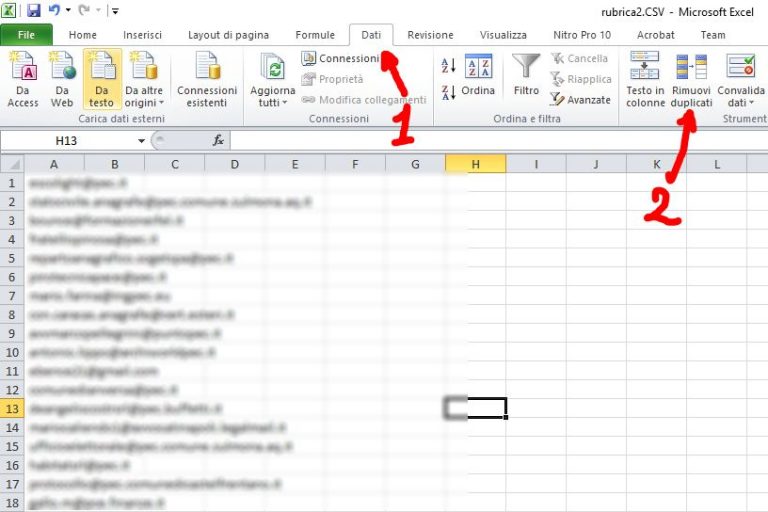768x512 pixels.
Task: Click the Select All corner button
Action: [12, 164]
